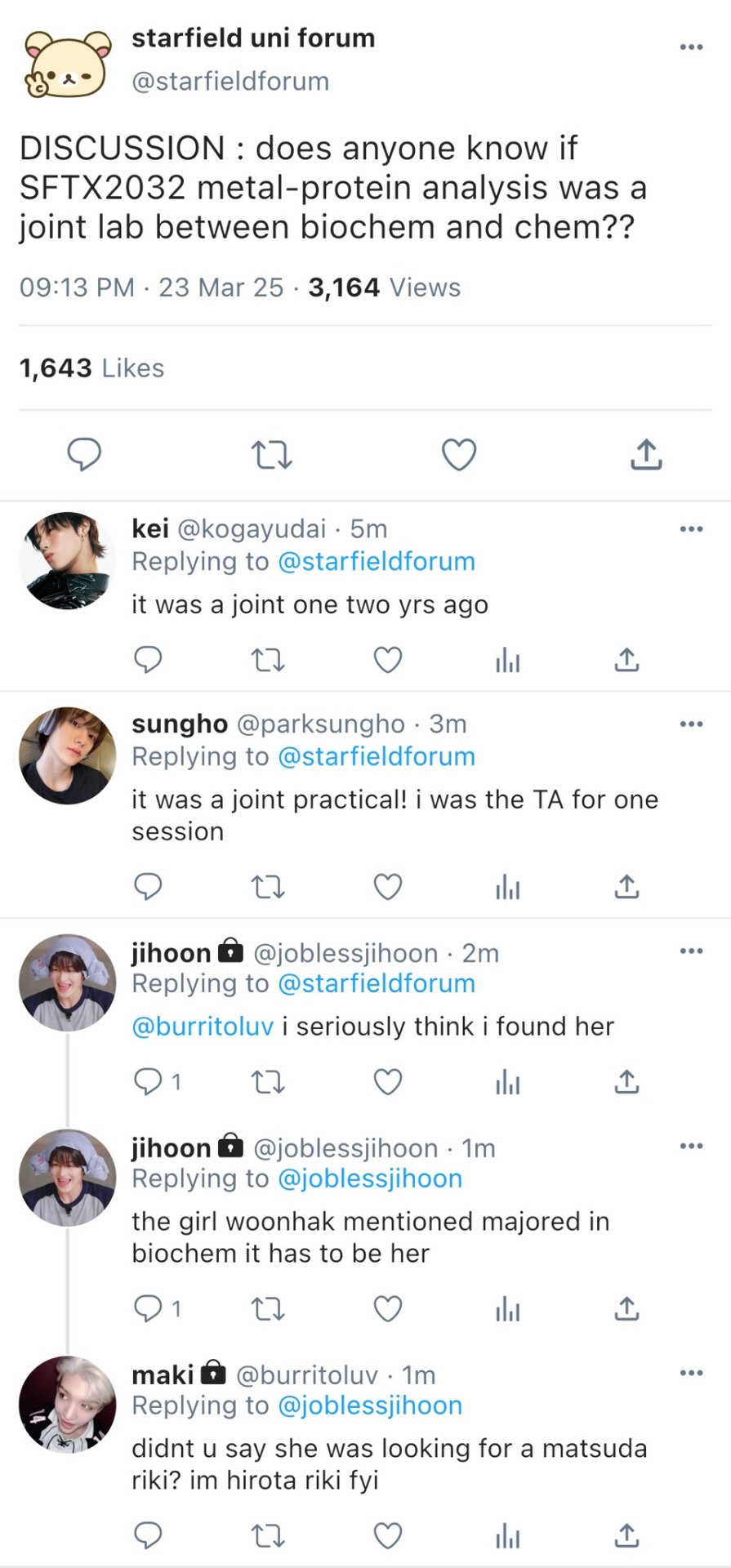This screenshot has width=731, height=1568.
Task: Open the 1,643 Likes list
Action: coord(91,368)
